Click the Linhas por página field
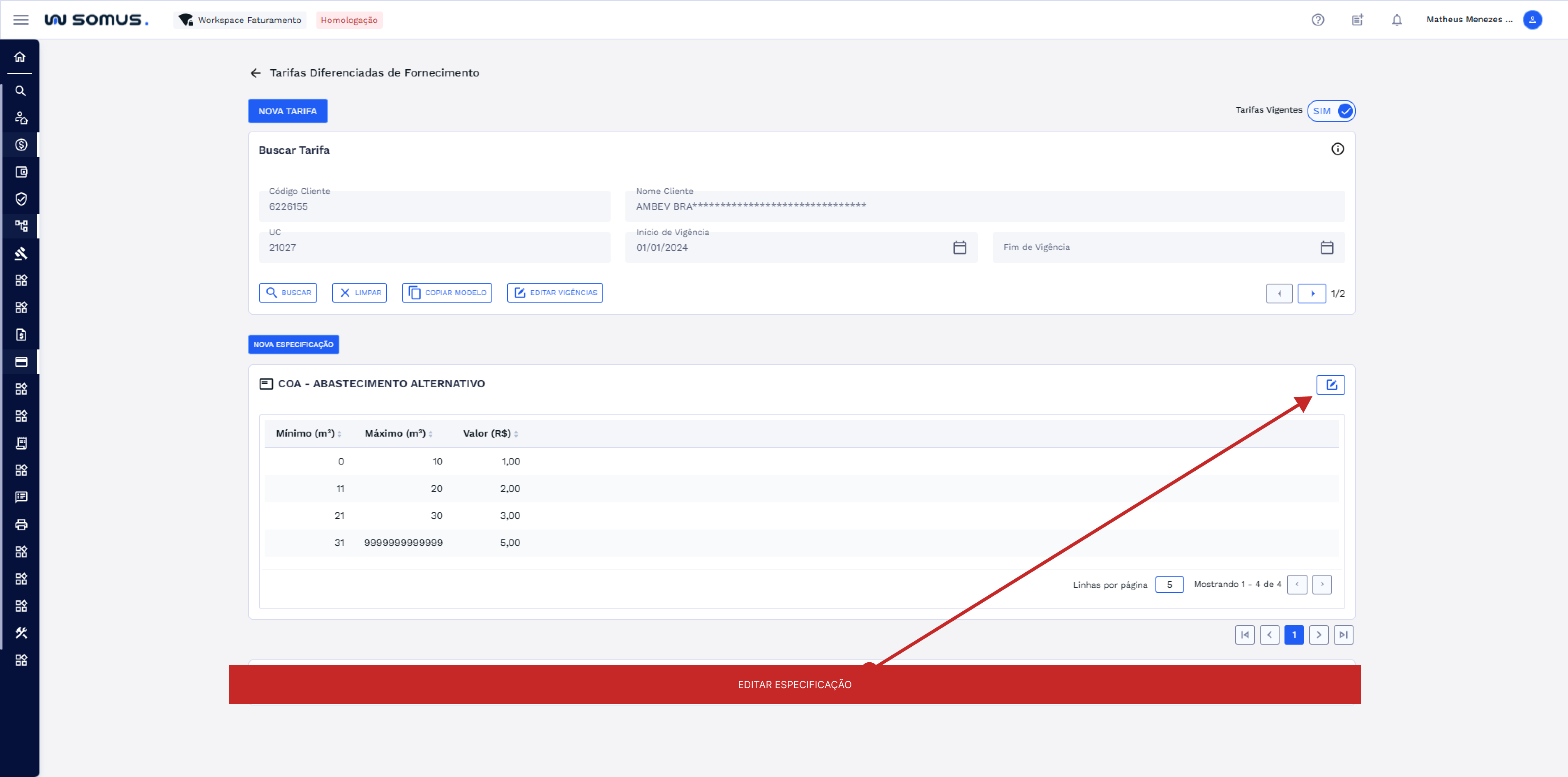Viewport: 1568px width, 777px height. [1169, 585]
